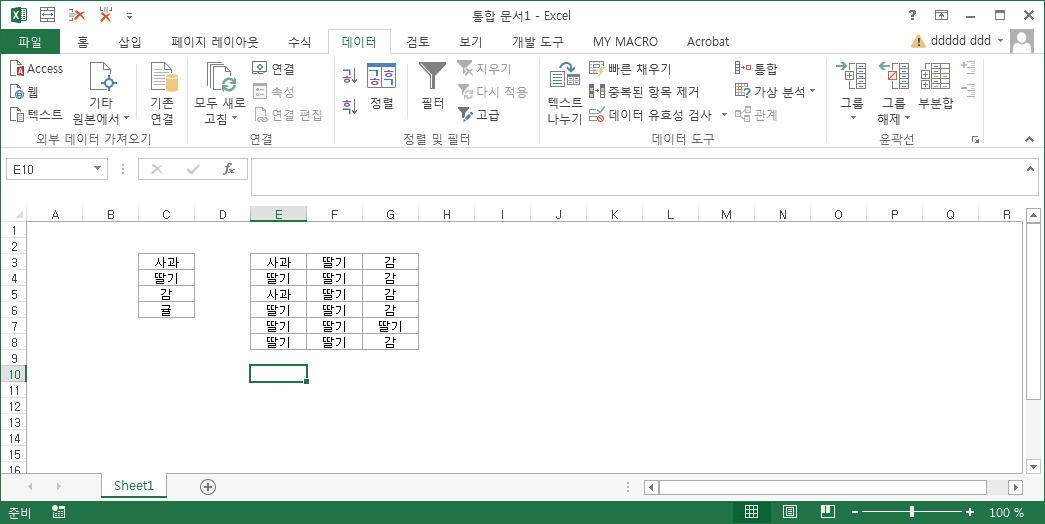This screenshot has width=1045, height=524.
Task: Click the zoom slider handle
Action: pyautogui.click(x=912, y=512)
